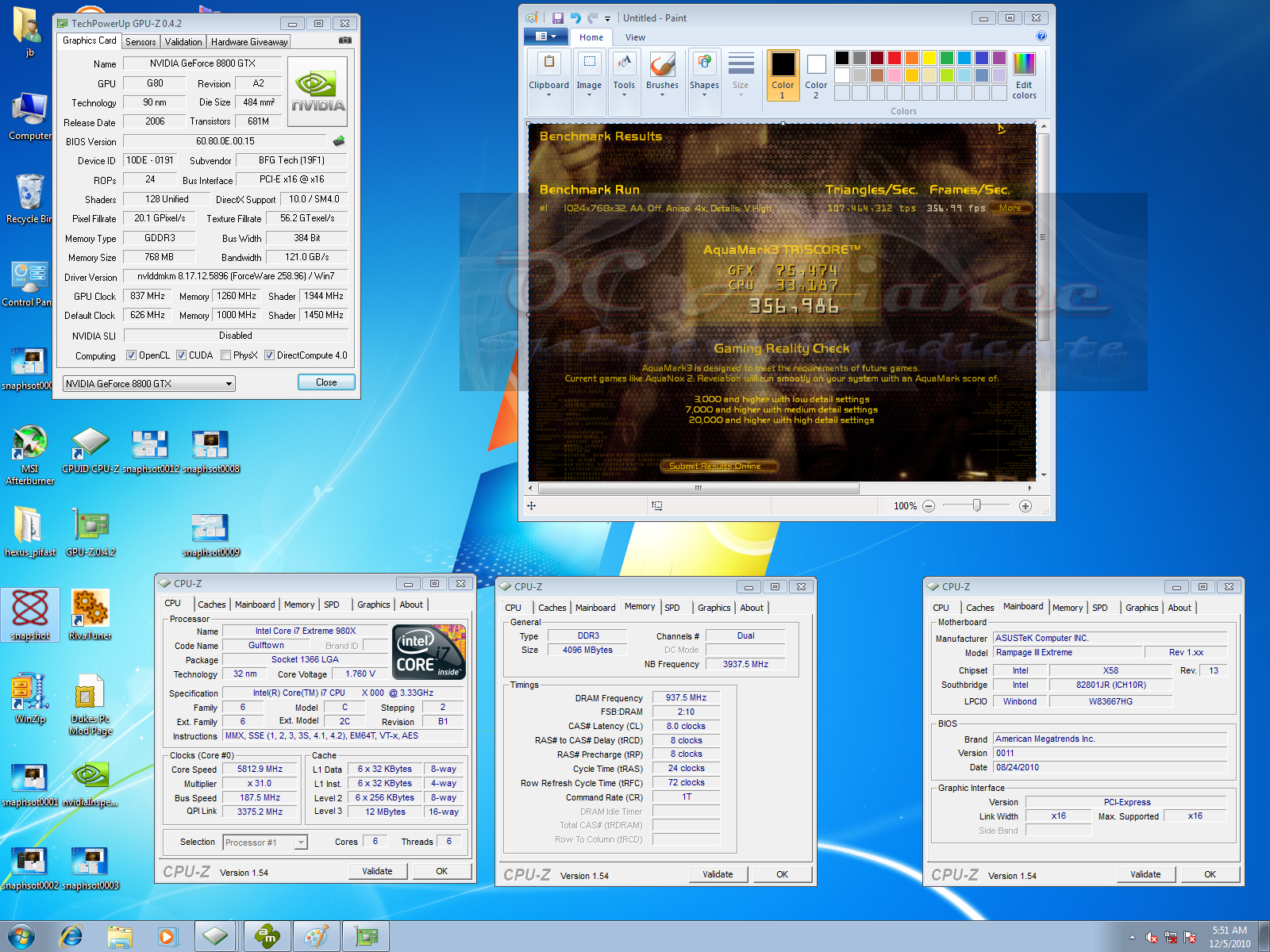
Task: Click the horizontal scrollbar in the Paint canvas
Action: 698,488
